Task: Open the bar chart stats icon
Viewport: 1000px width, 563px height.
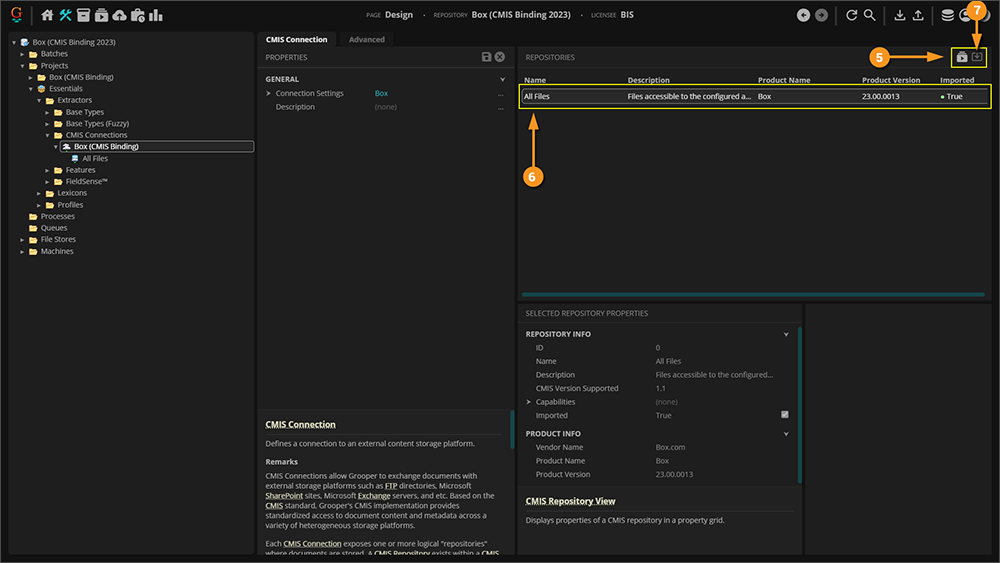Action: click(156, 15)
